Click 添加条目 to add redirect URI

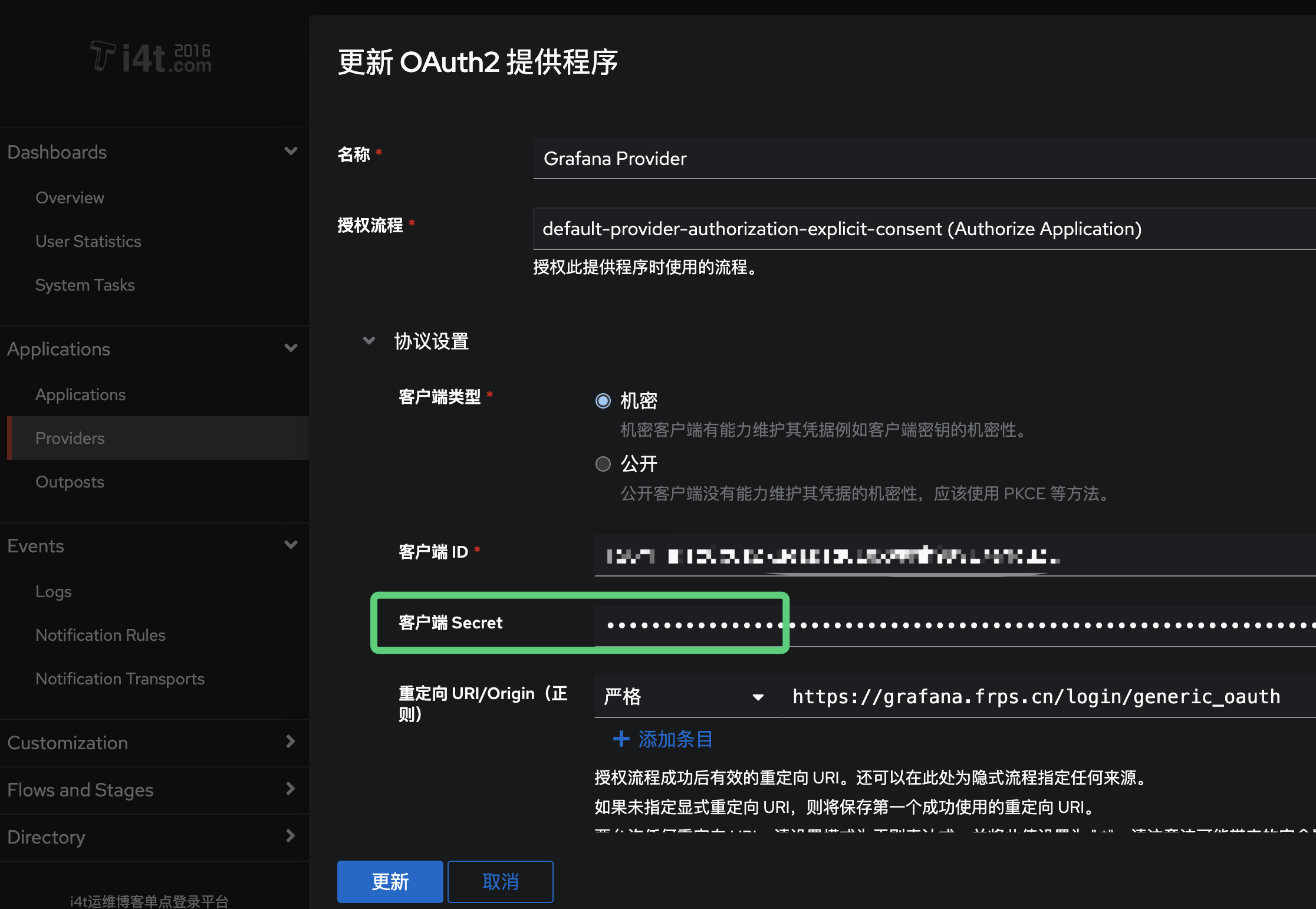675,739
